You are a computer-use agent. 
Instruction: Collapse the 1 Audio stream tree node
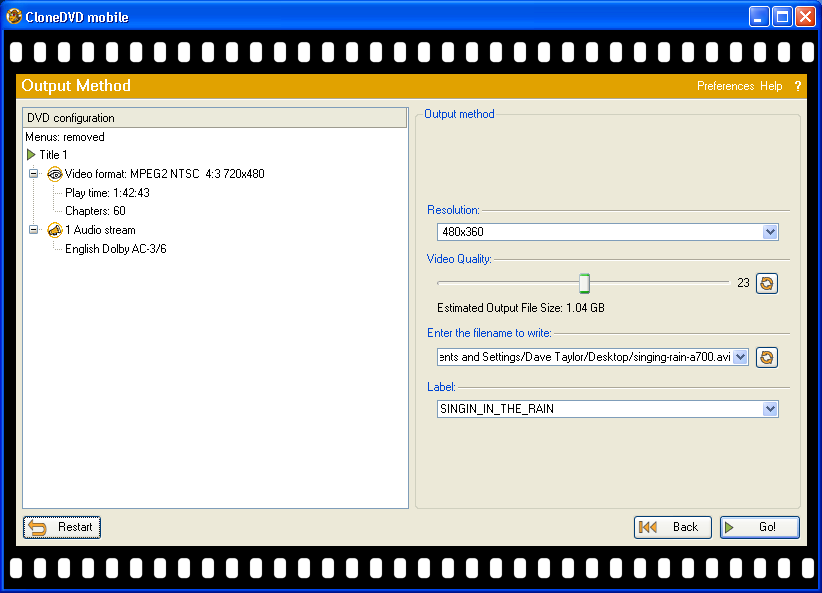[33, 230]
